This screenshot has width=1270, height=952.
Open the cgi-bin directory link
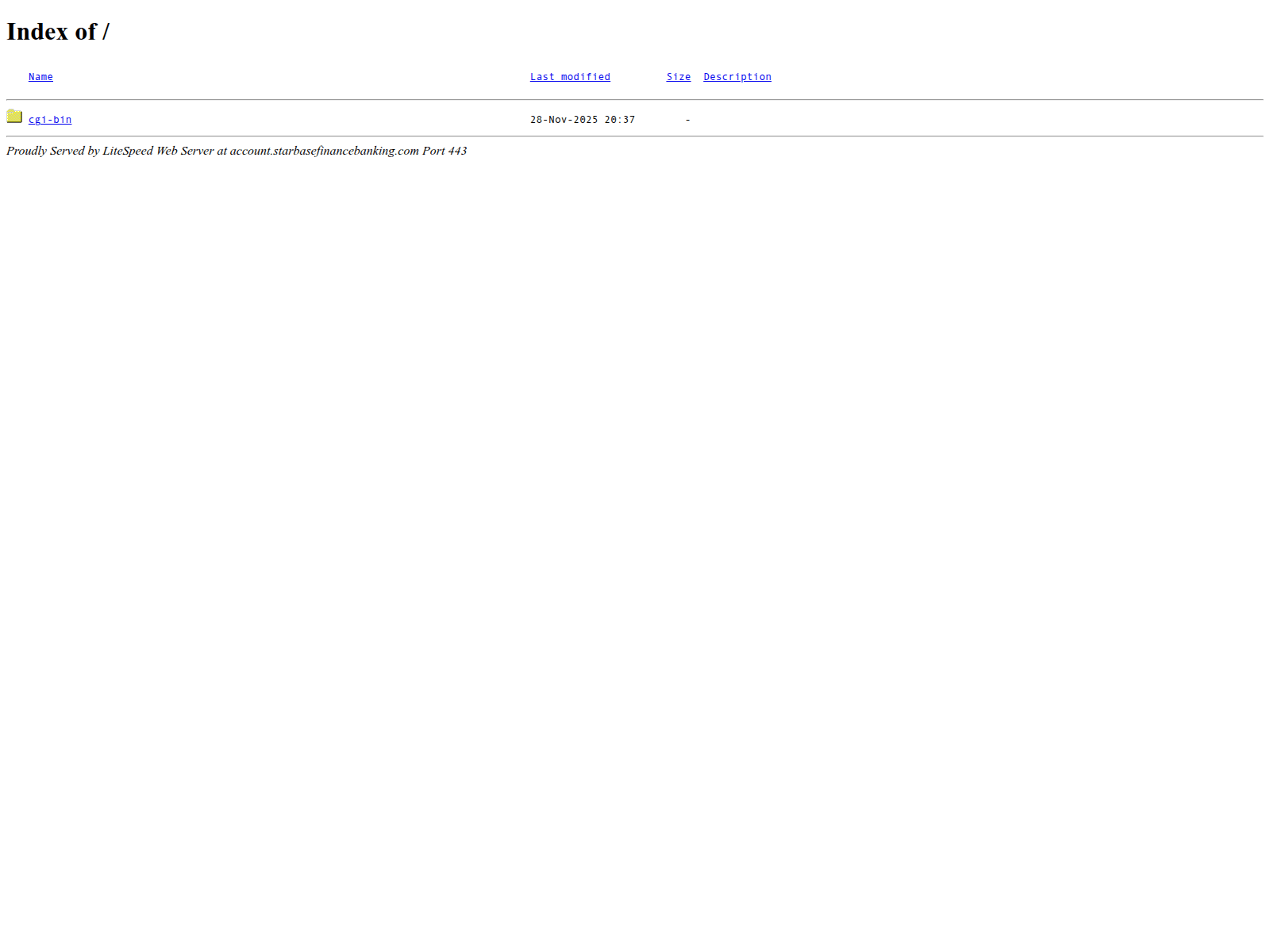click(50, 120)
